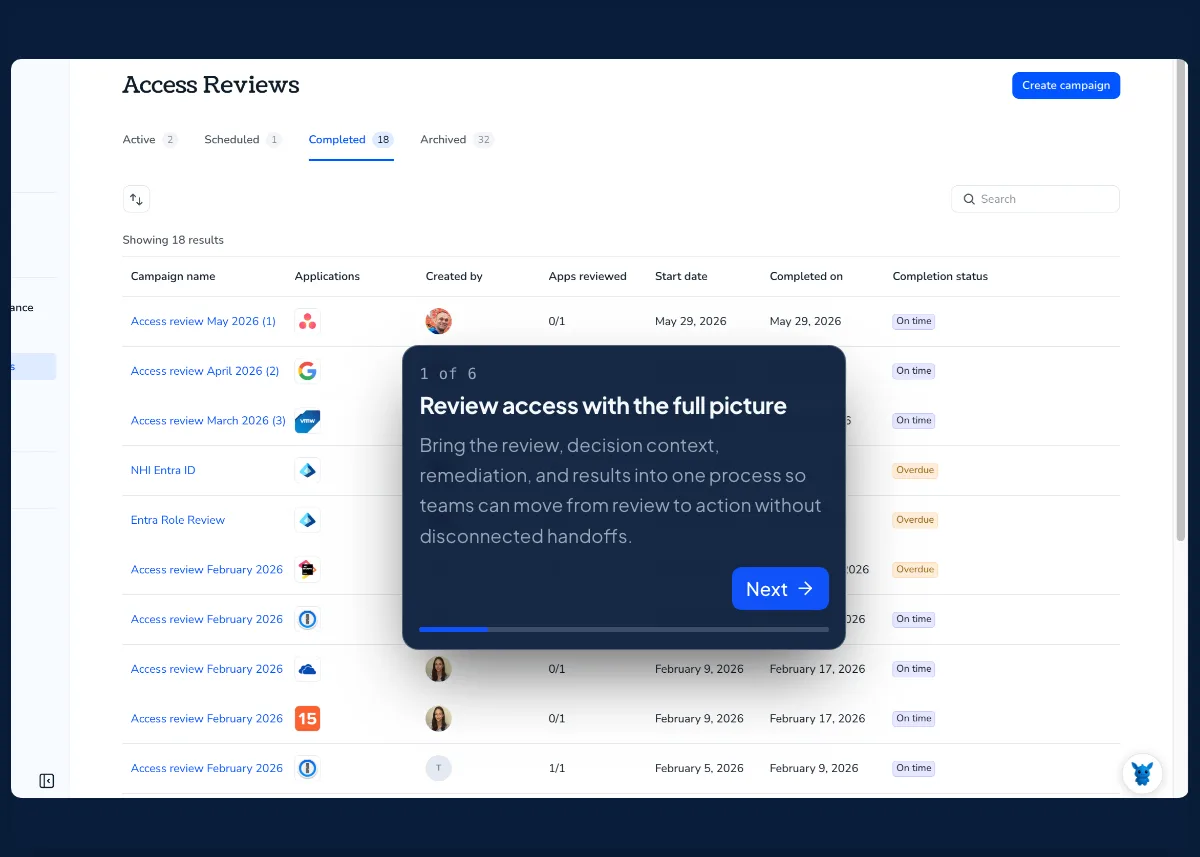
Task: Open the blue mascot chat widget
Action: pos(1142,773)
